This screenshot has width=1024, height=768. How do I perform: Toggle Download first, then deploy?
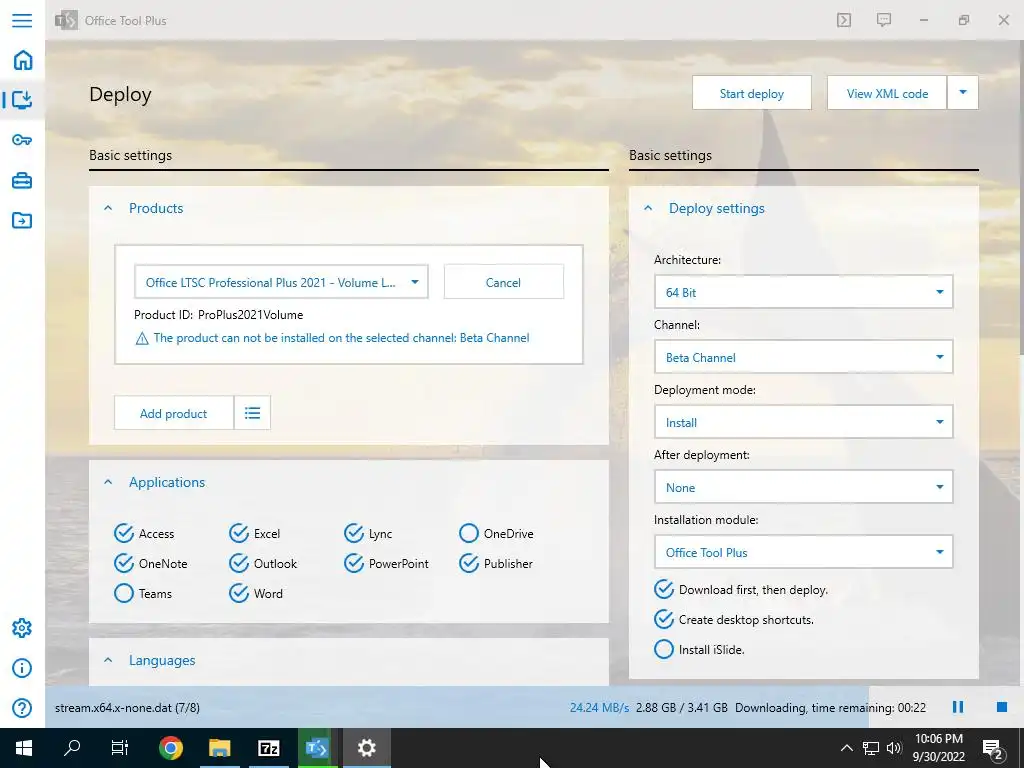pyautogui.click(x=741, y=590)
